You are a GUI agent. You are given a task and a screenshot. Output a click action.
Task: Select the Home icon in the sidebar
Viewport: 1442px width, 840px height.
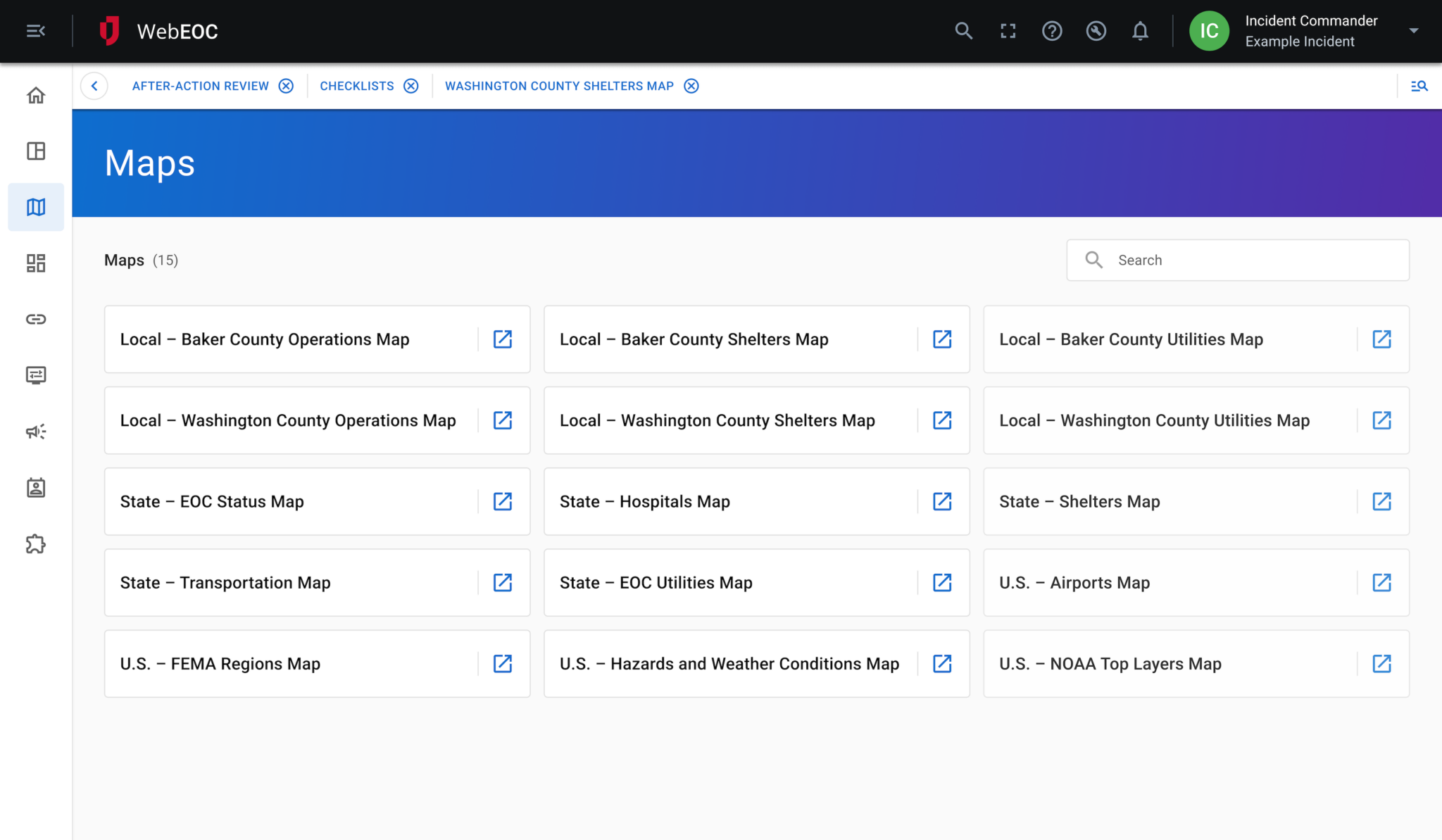pos(35,95)
